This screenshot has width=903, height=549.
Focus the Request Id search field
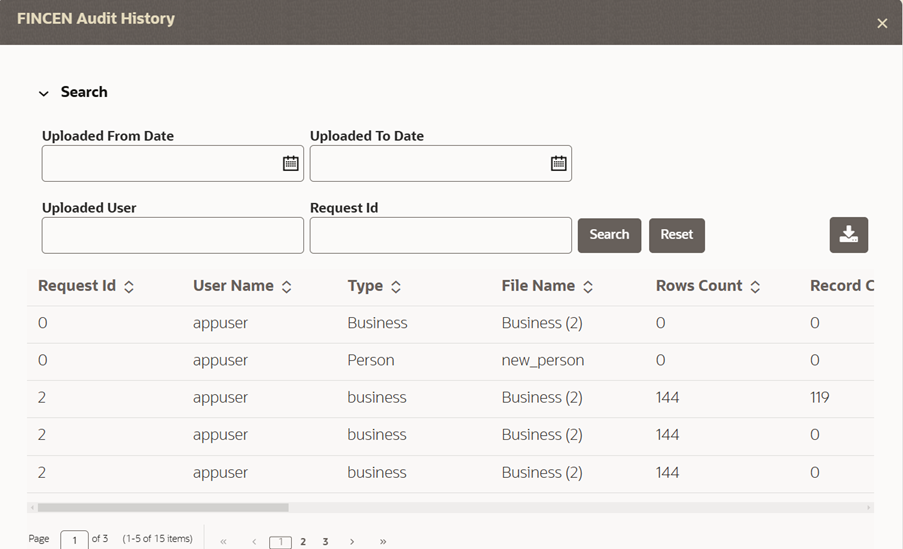coord(441,235)
